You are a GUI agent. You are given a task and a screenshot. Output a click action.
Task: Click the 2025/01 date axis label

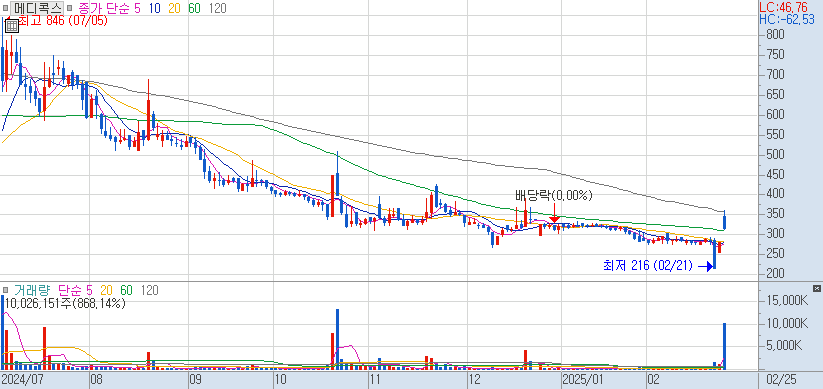(583, 379)
